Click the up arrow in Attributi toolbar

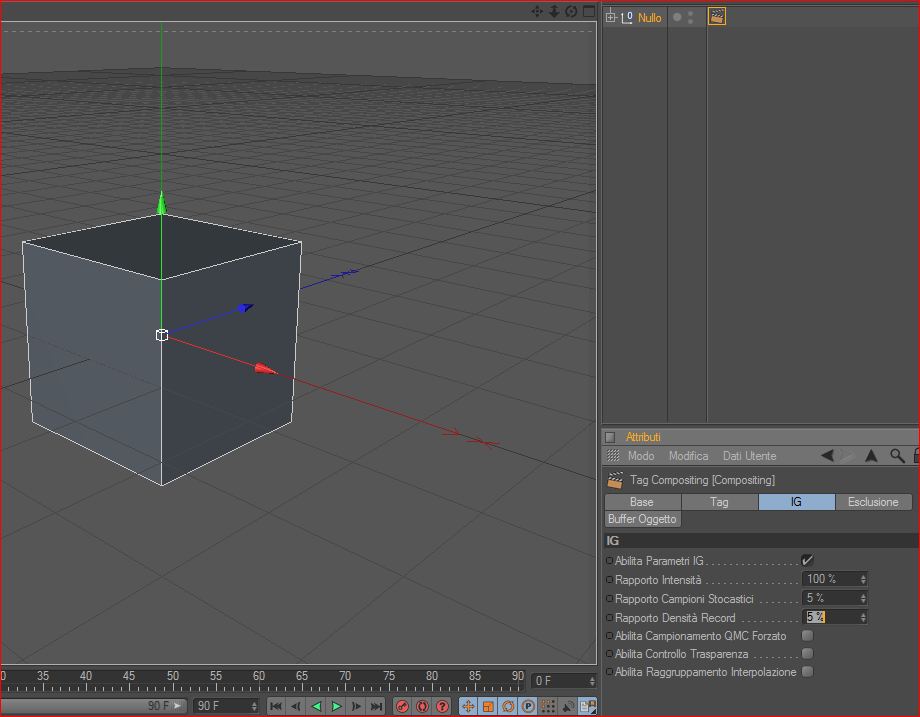pos(871,456)
